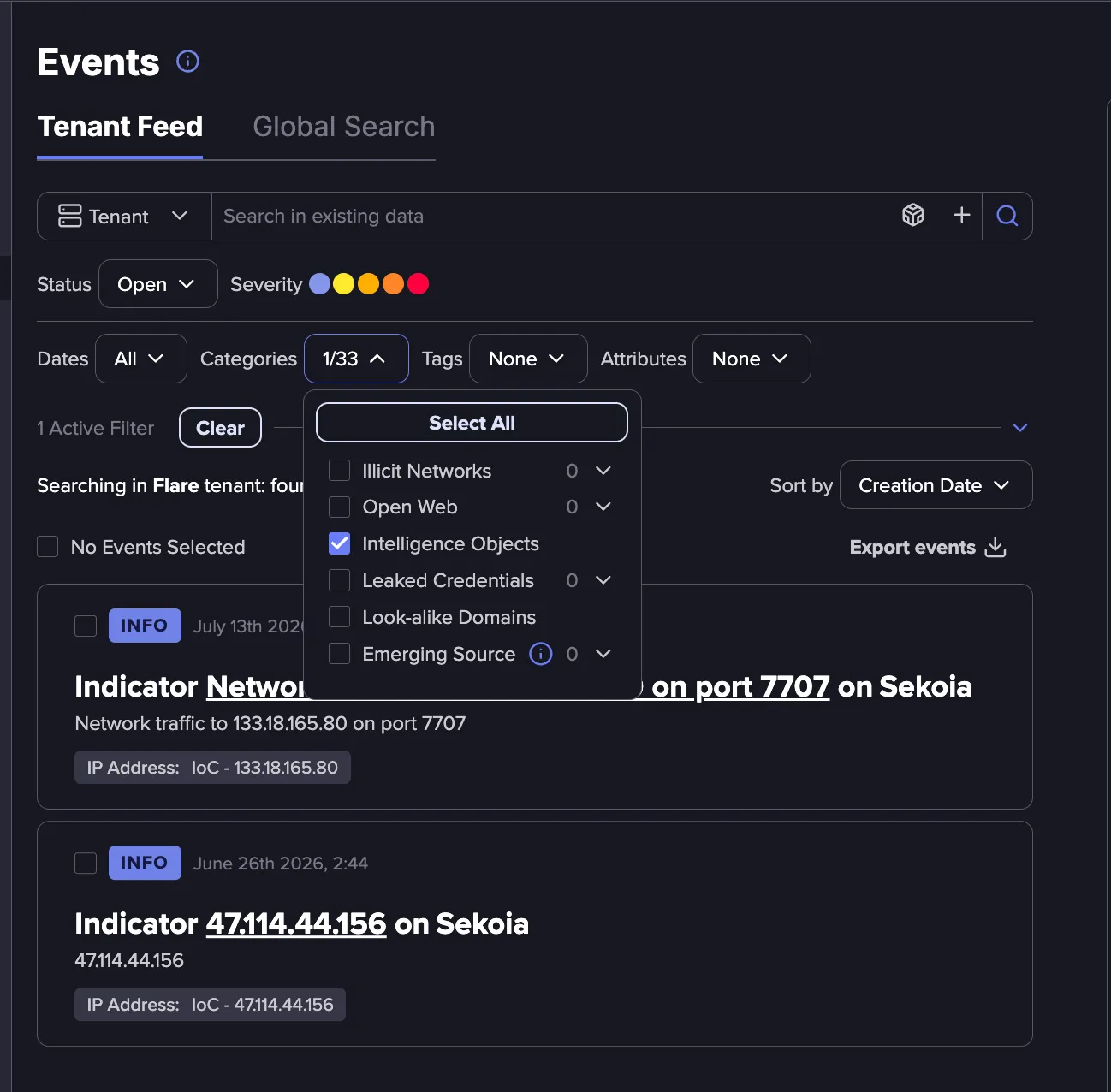Click the Emerging Source info icon
1111x1092 pixels.
541,654
